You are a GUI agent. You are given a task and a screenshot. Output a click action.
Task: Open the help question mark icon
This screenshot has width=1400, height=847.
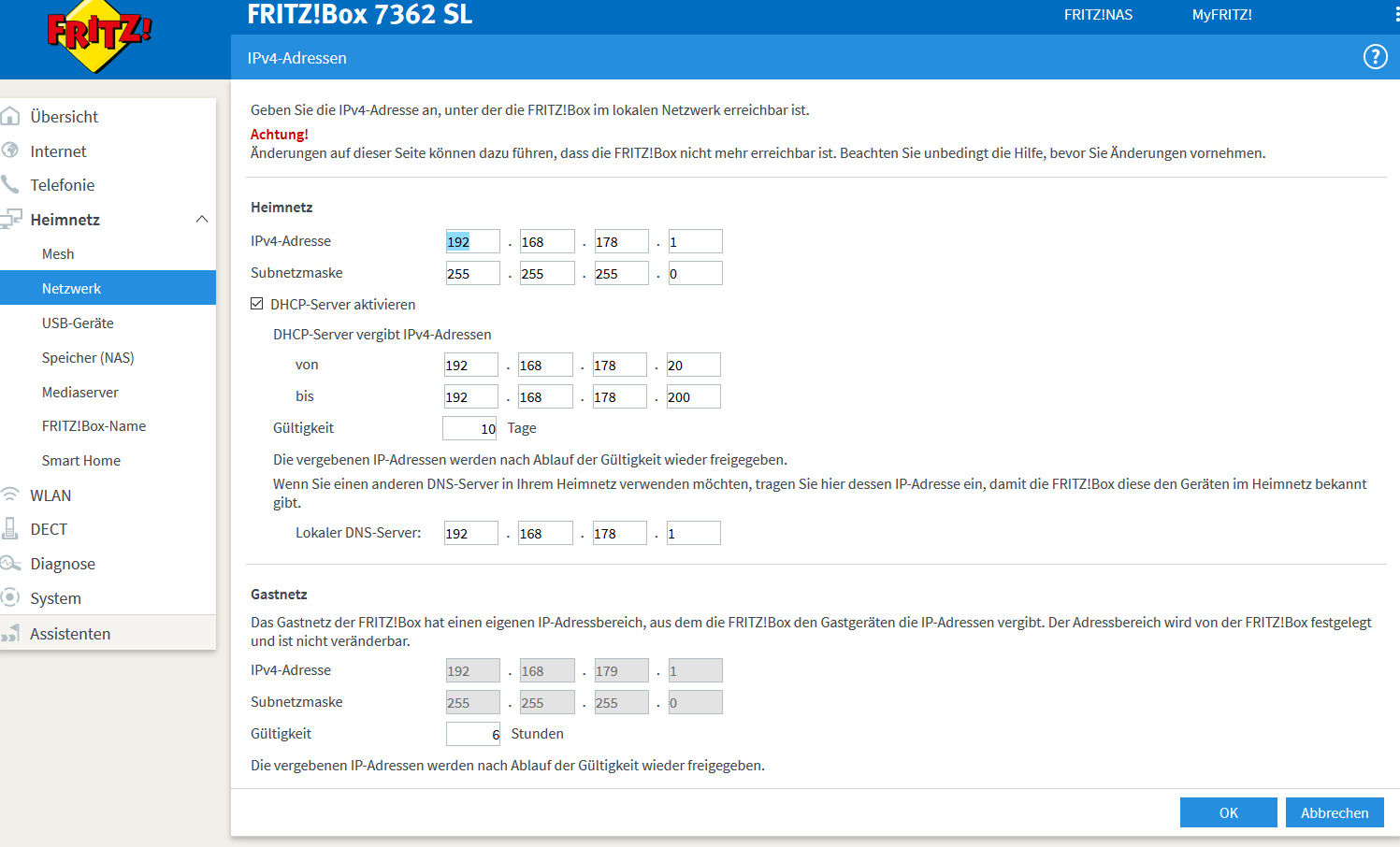[x=1375, y=57]
